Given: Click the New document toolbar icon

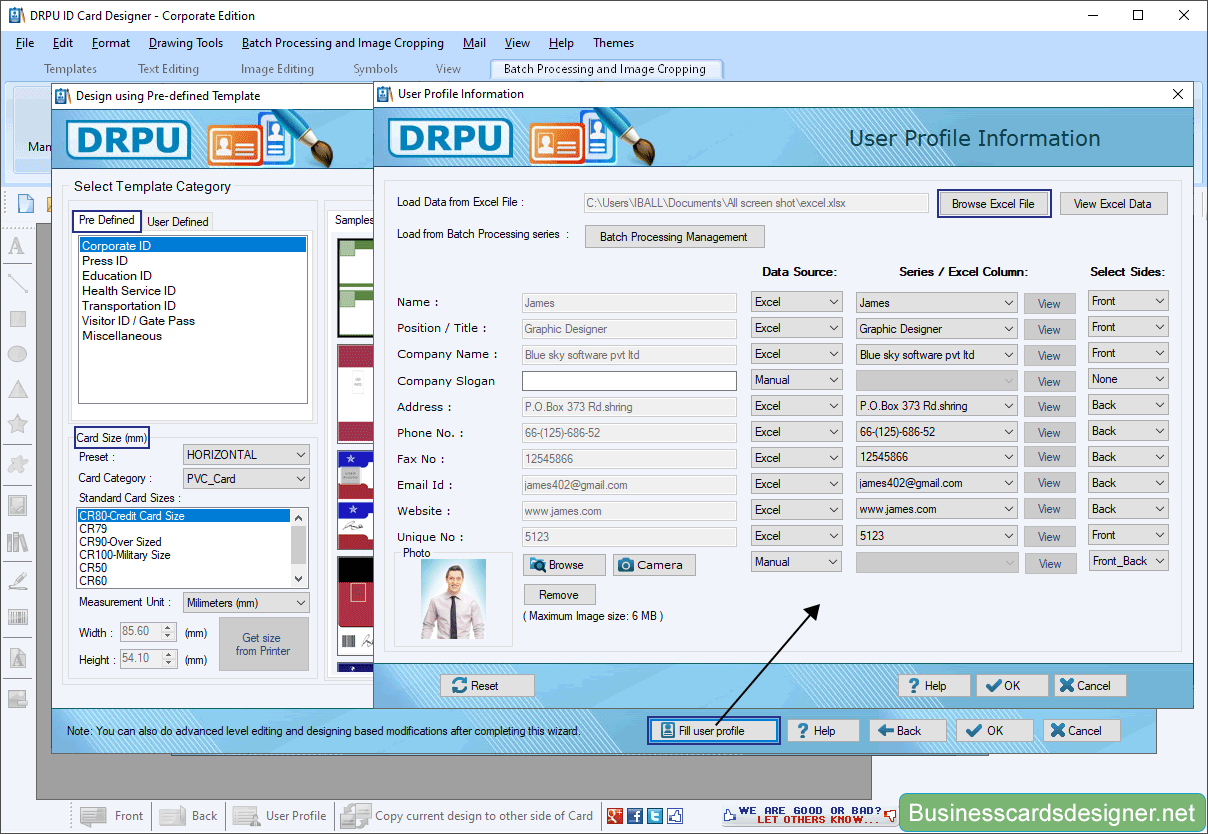Looking at the screenshot, I should pos(26,204).
